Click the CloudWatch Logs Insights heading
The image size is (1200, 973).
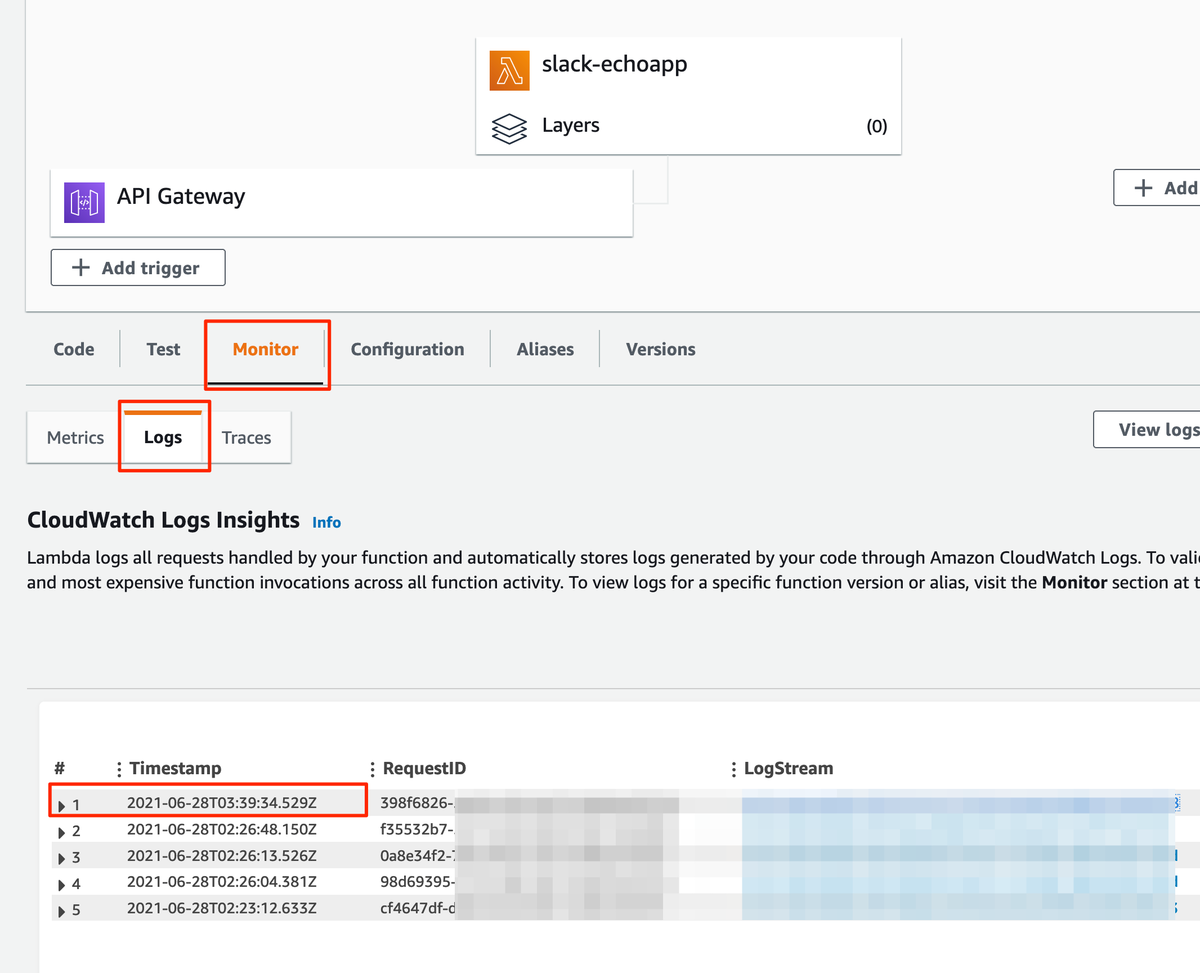[163, 520]
